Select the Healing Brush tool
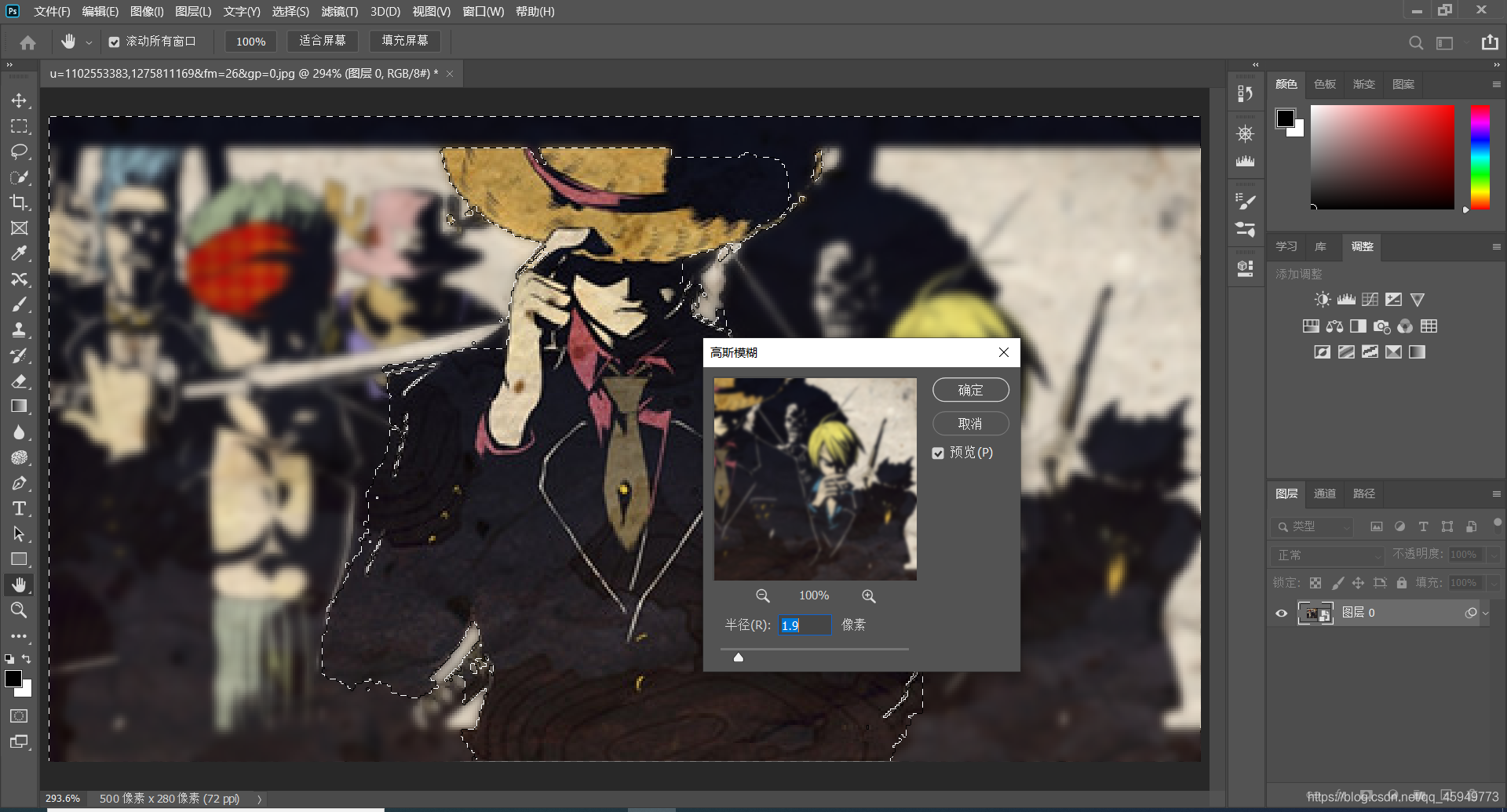The height and width of the screenshot is (812, 1507). tap(19, 279)
